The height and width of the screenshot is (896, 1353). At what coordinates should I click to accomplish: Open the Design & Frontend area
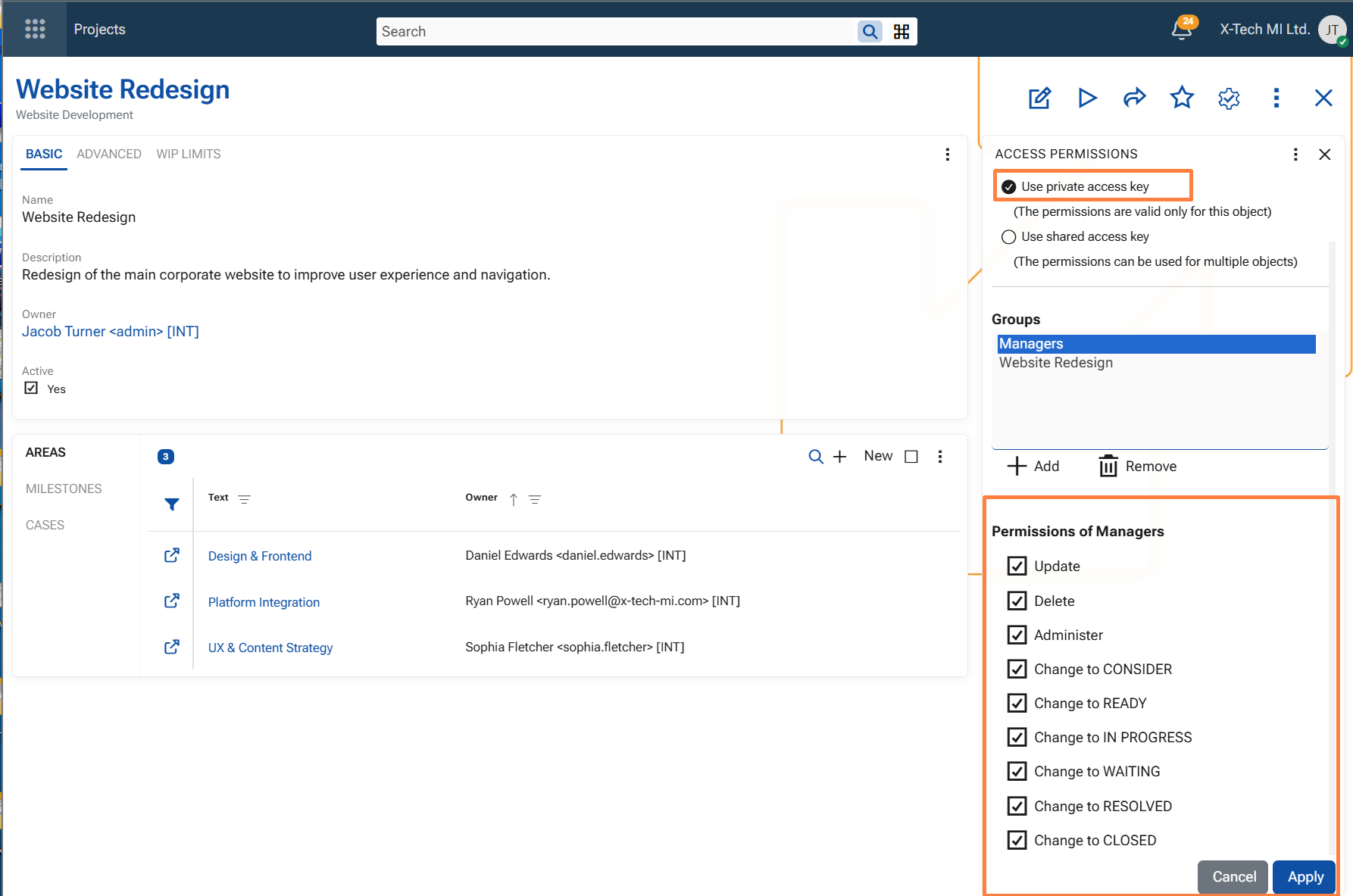tap(260, 556)
